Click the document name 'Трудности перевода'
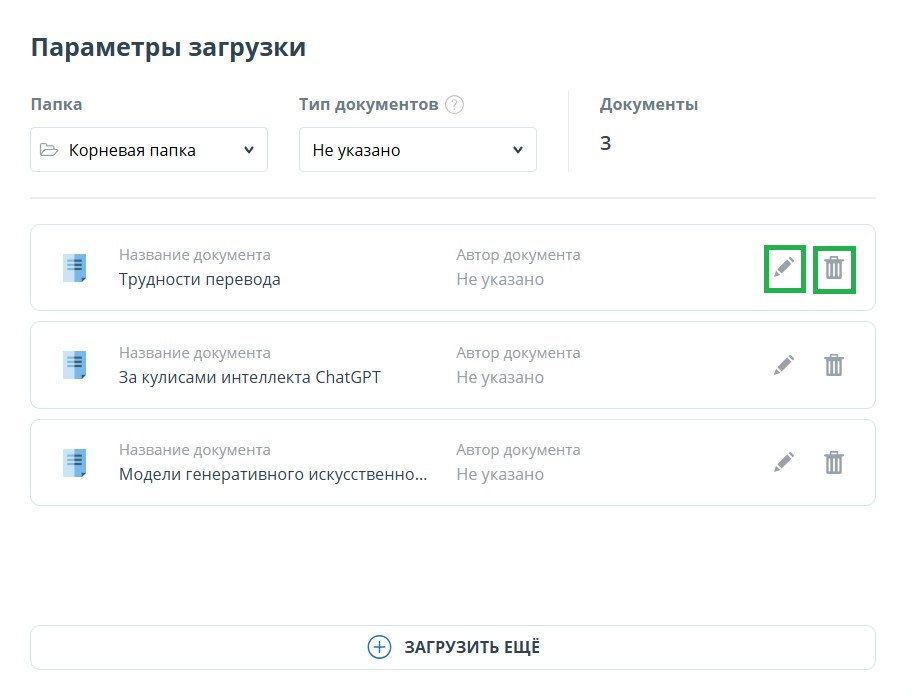Screen dimensions: 911x695 click(199, 280)
